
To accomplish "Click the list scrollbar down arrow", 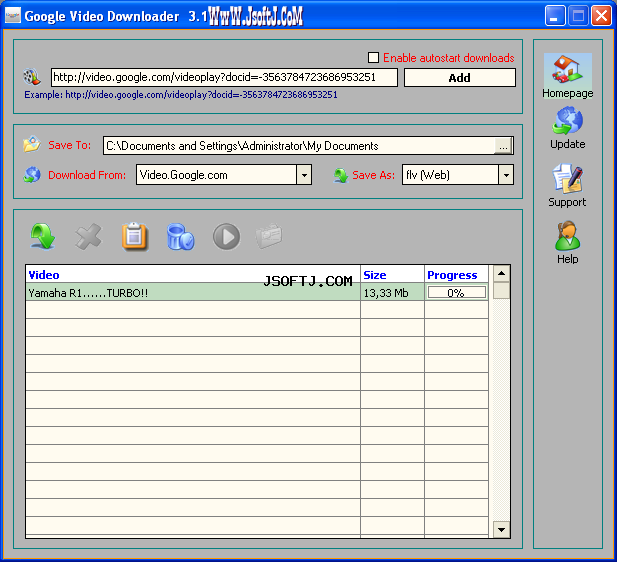I will tap(501, 529).
